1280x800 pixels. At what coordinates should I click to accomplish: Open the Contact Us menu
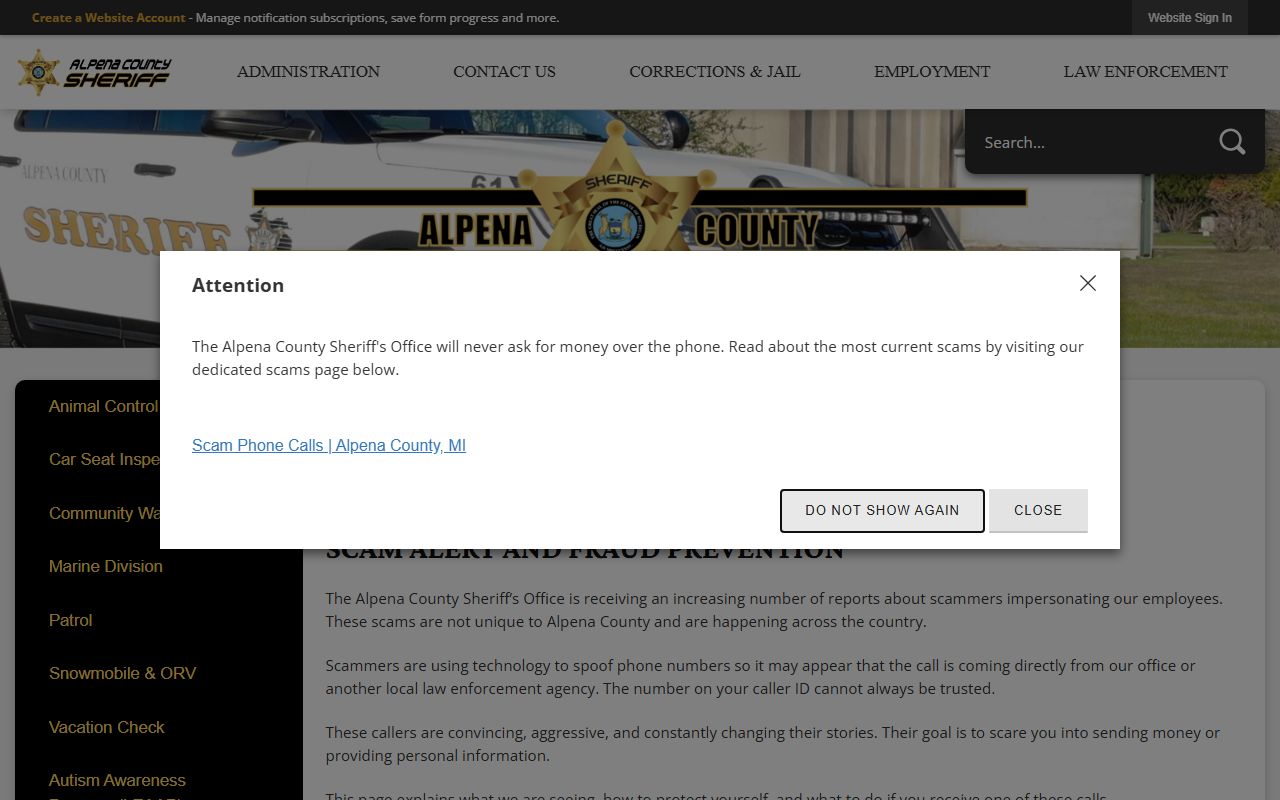504,72
